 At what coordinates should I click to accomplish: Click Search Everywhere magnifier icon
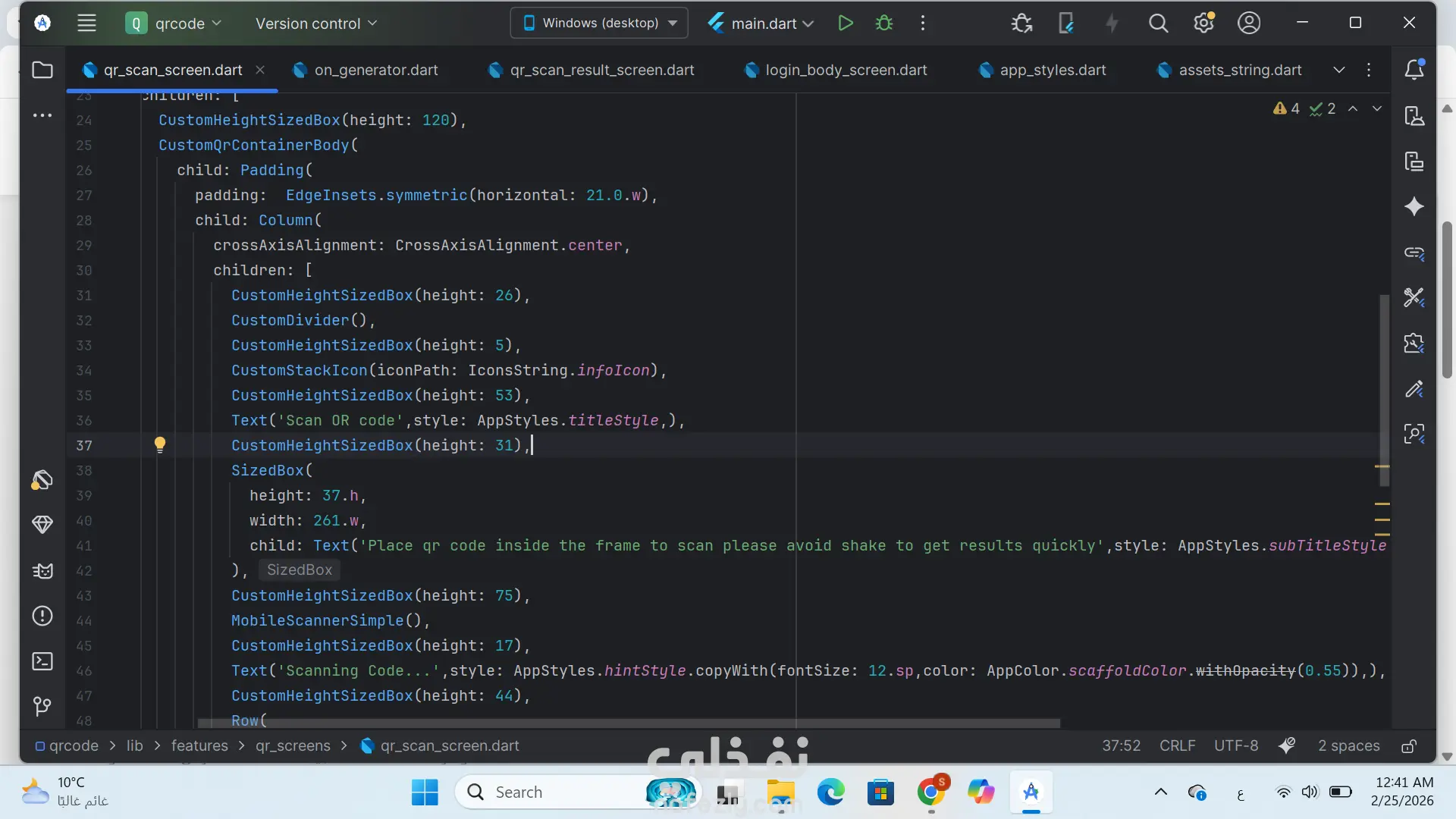coord(1158,23)
